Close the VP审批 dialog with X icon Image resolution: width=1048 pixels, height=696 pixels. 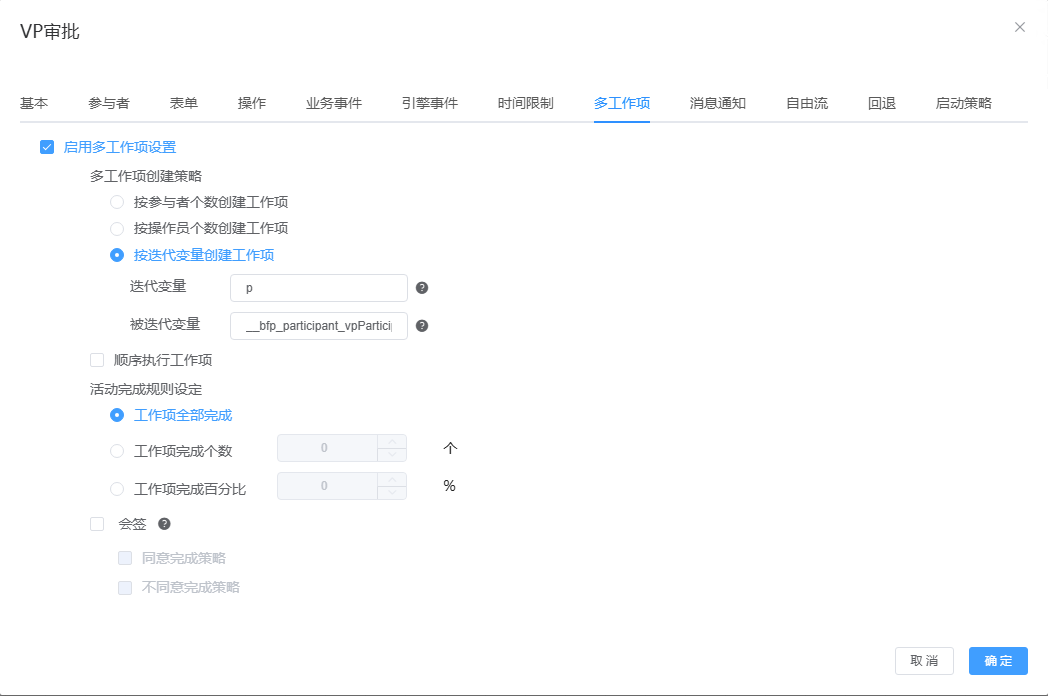tap(1019, 27)
